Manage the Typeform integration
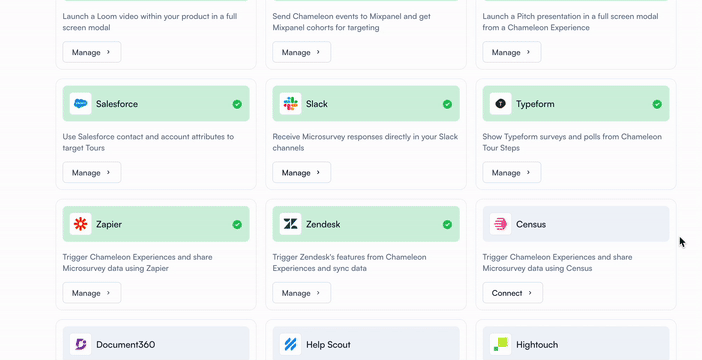Viewport: 702px width, 360px height. [512, 172]
